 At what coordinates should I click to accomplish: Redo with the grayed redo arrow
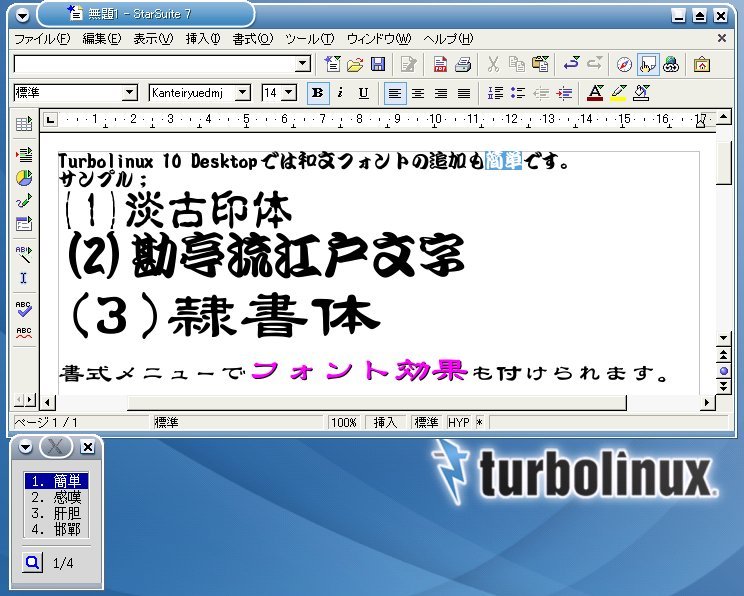coord(594,63)
